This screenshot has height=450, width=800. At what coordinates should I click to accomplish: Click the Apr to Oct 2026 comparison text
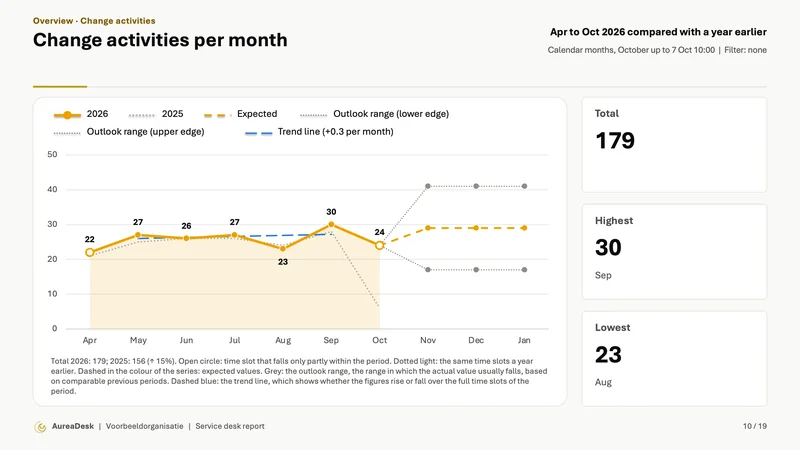(658, 32)
